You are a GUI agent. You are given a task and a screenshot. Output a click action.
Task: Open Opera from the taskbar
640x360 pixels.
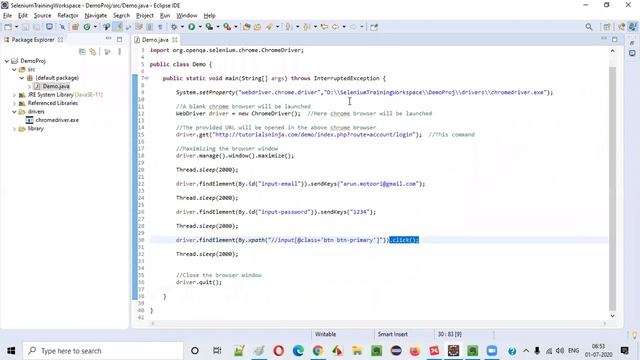[x=278, y=351]
